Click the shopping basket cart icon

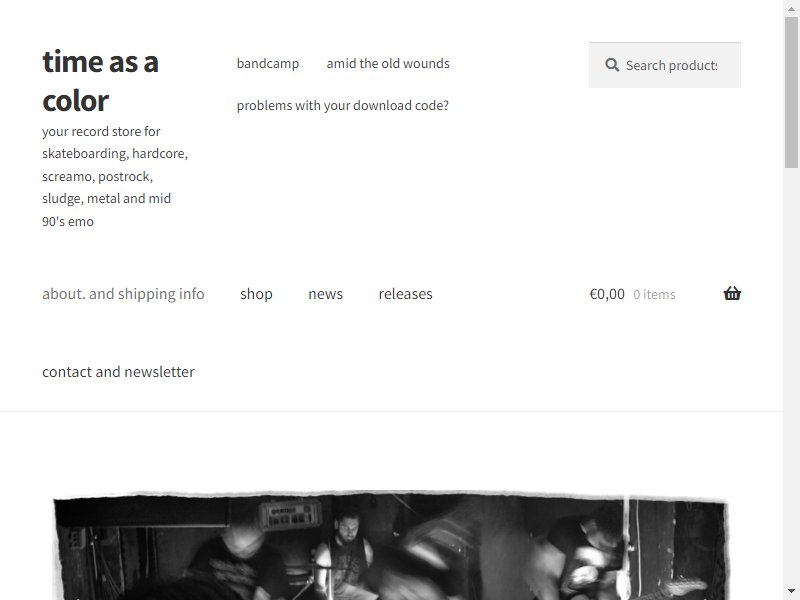[732, 293]
